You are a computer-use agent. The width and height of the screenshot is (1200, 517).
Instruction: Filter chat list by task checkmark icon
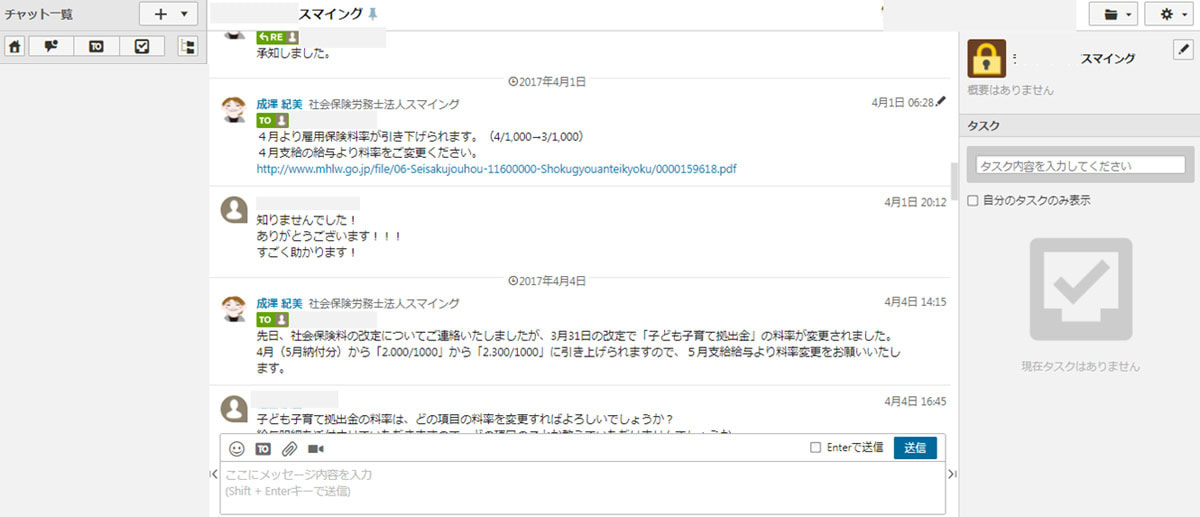142,46
